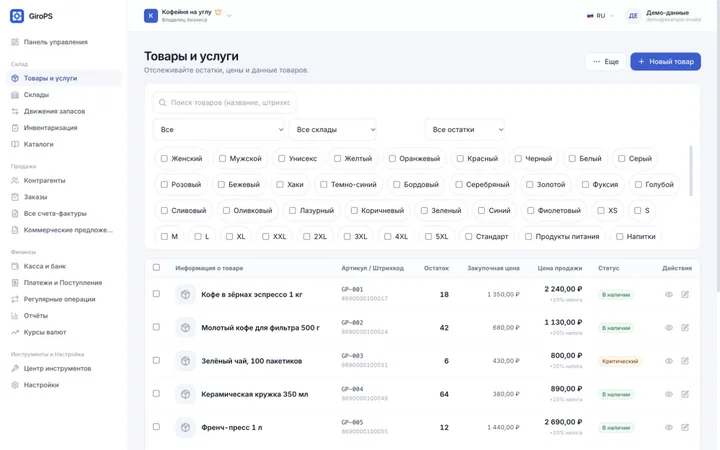Click edit icon for Френч-пресс row
Screen dimensions: 720x450
tap(685, 428)
